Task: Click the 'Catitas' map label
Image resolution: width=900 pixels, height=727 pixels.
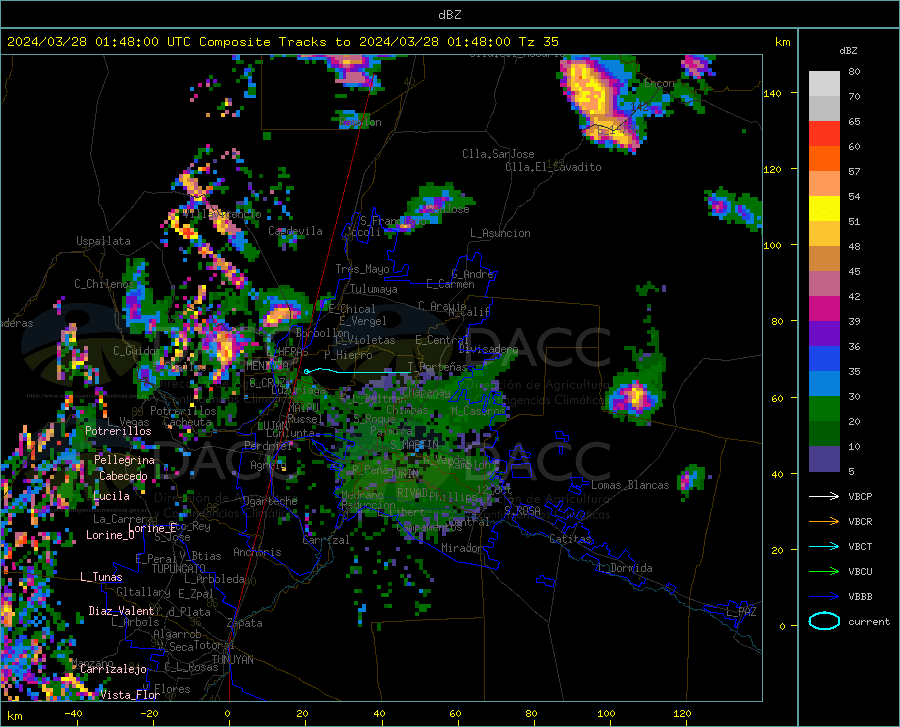Action: point(570,539)
